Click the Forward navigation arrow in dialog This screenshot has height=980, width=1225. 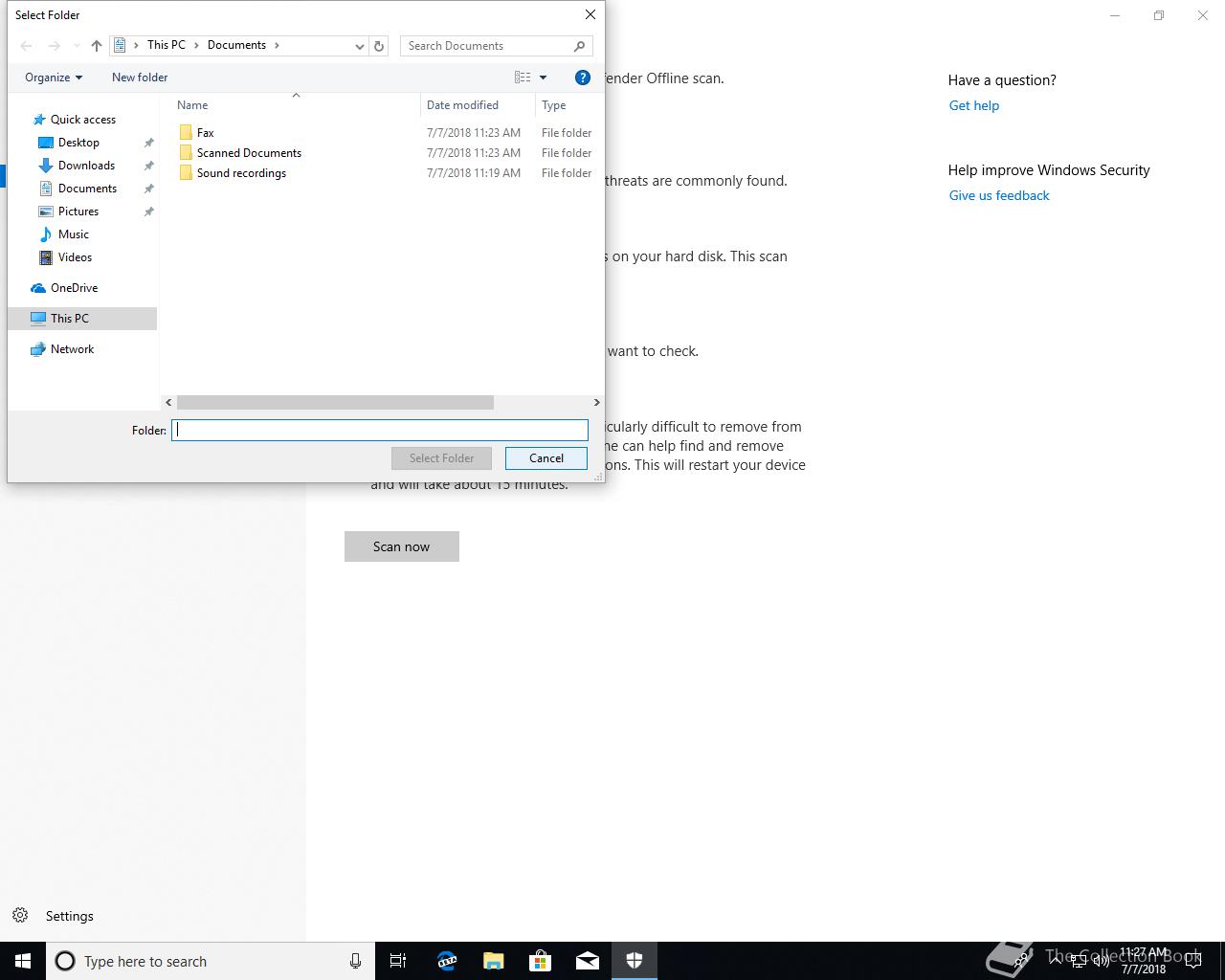click(x=55, y=46)
